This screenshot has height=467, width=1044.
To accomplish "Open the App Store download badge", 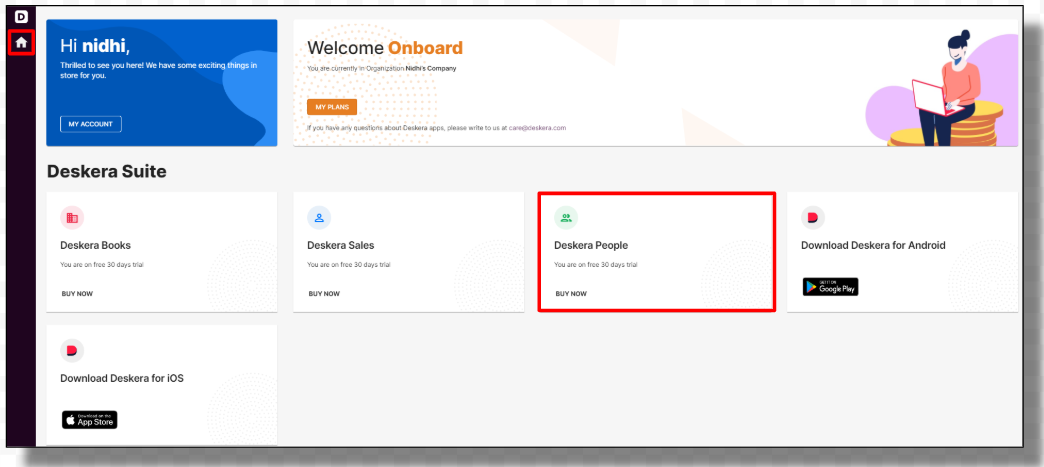I will (x=90, y=420).
